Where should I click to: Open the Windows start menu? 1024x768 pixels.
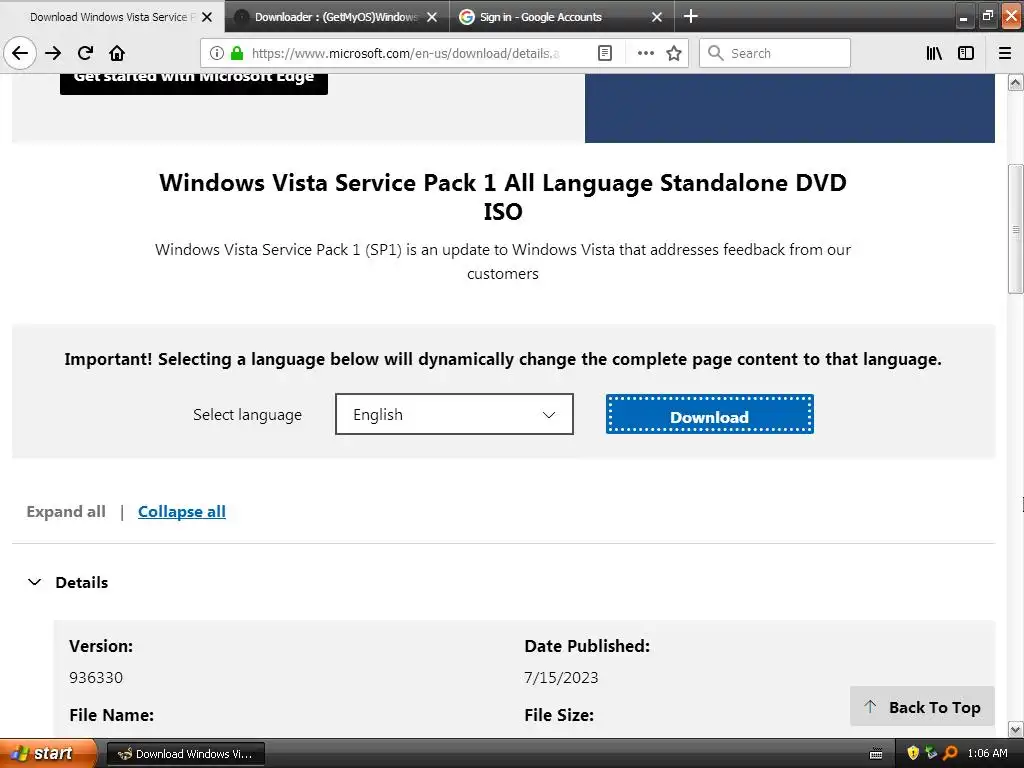(48, 753)
